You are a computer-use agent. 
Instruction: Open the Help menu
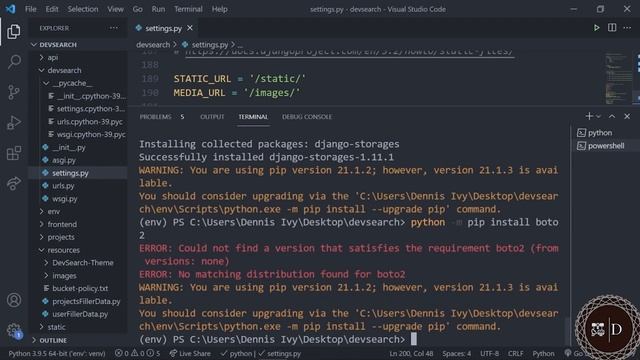point(220,9)
